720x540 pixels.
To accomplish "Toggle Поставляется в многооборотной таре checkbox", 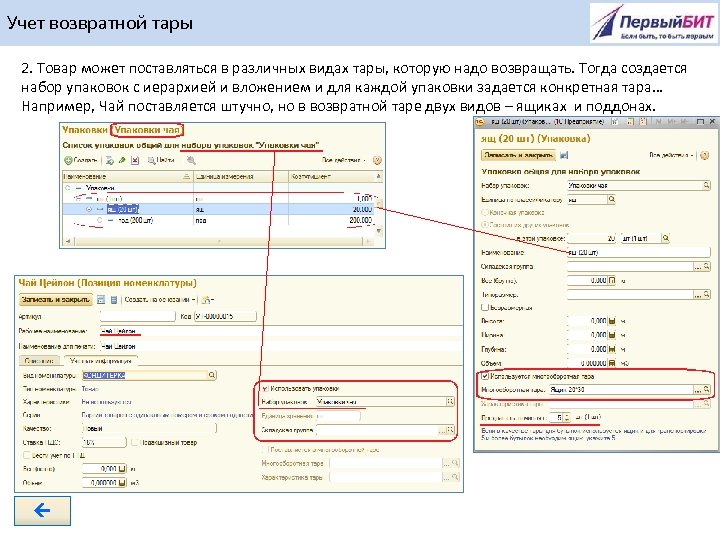I will [x=265, y=450].
